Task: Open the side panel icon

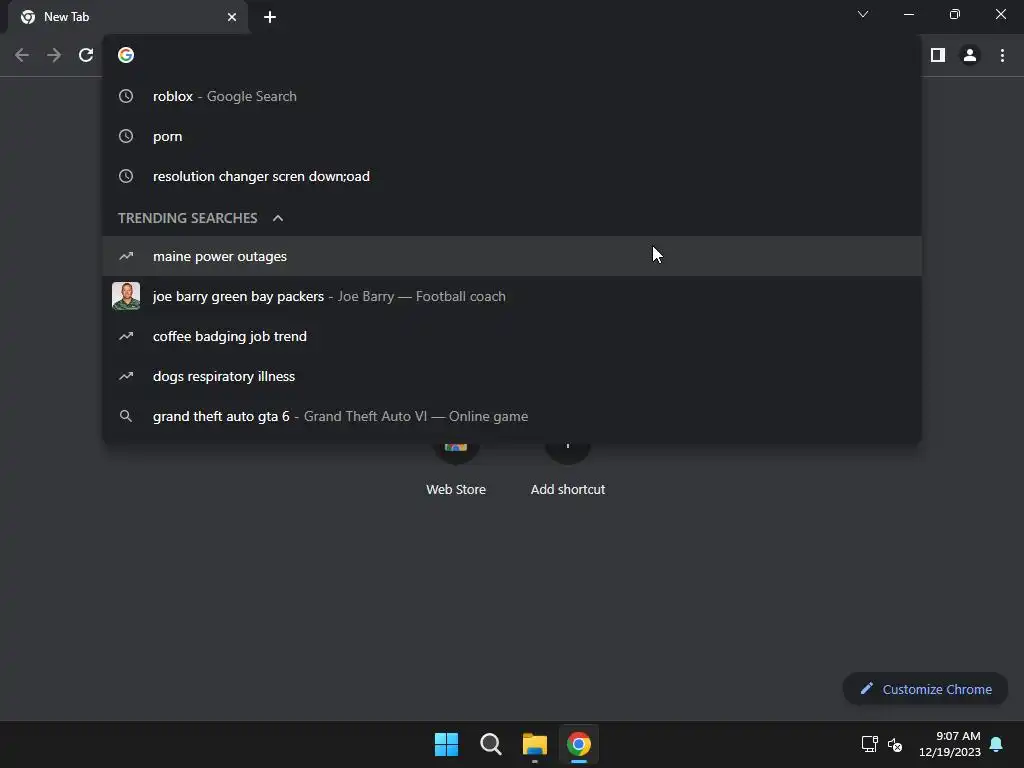Action: tap(938, 56)
